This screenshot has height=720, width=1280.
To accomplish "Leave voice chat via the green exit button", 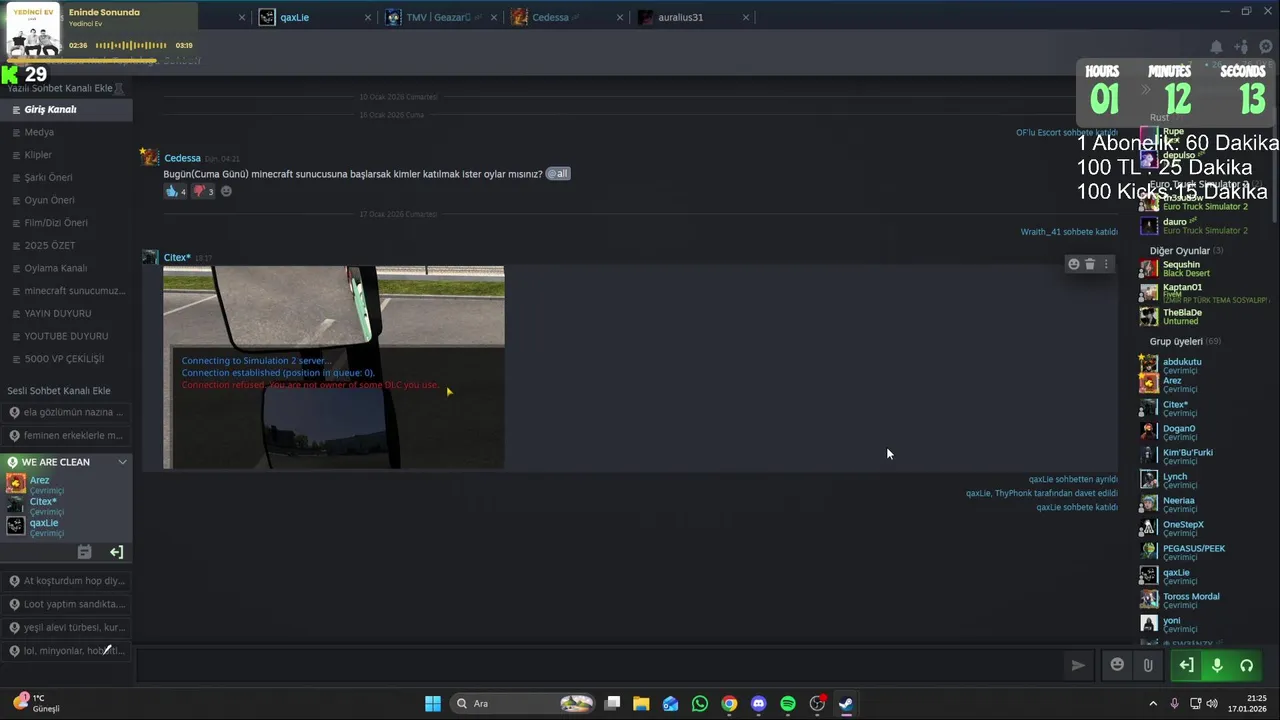I will pos(1186,665).
